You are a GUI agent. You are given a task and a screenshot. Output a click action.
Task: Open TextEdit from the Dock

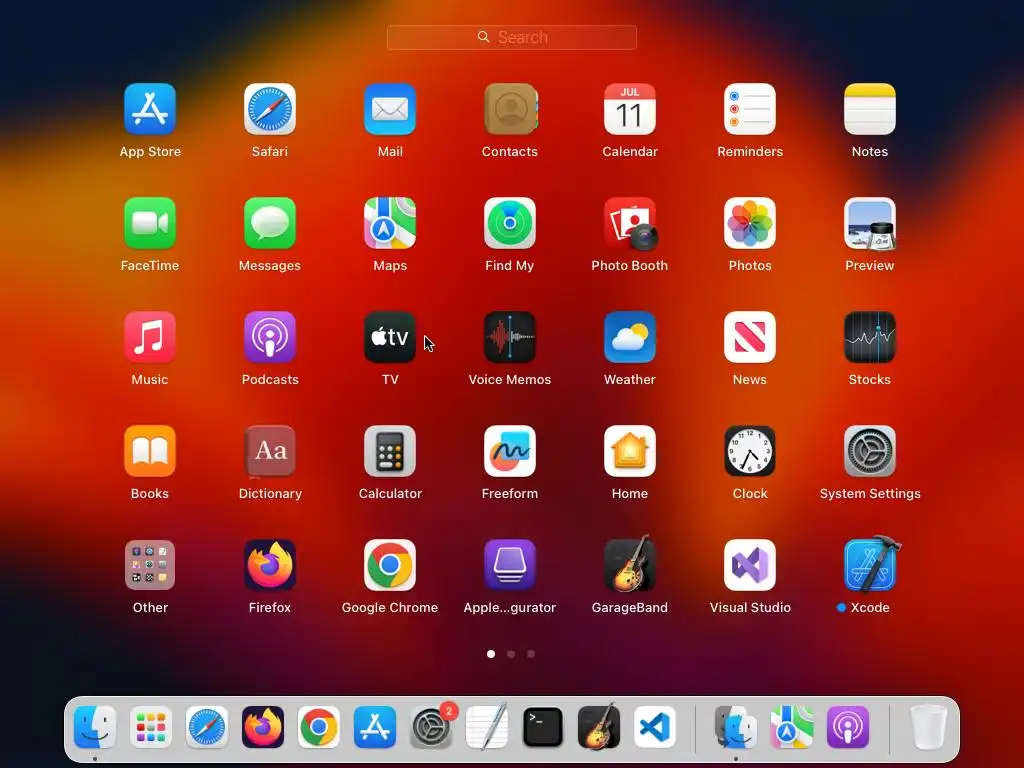point(487,727)
